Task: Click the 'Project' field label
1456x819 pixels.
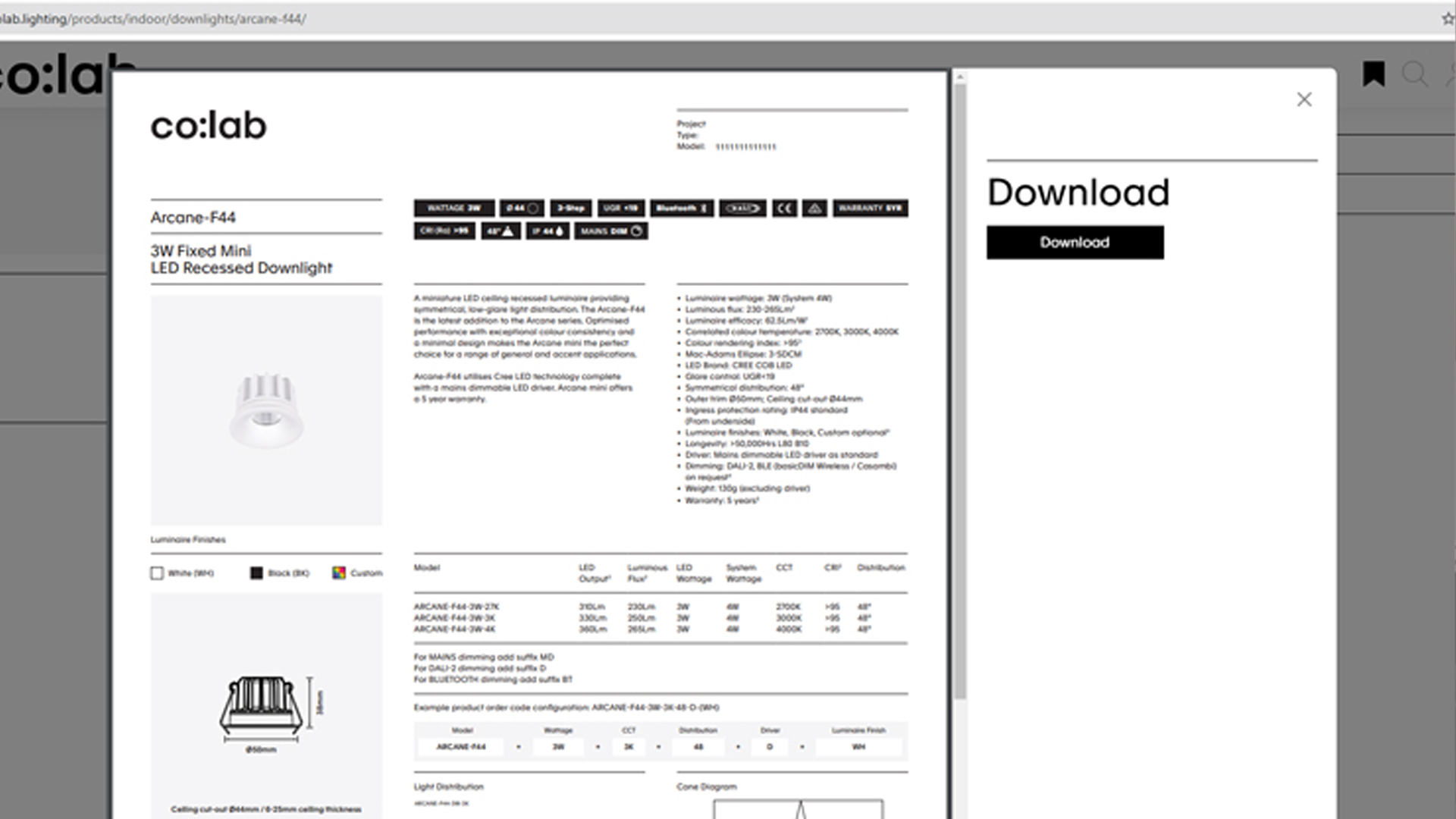Action: (691, 124)
